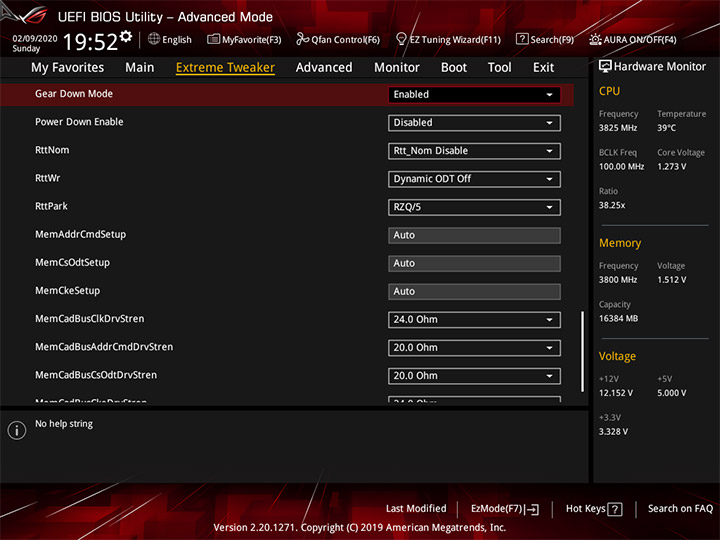Click the memory frequency 3800 MHz value
Screen dimensions: 720x540
(x=618, y=280)
